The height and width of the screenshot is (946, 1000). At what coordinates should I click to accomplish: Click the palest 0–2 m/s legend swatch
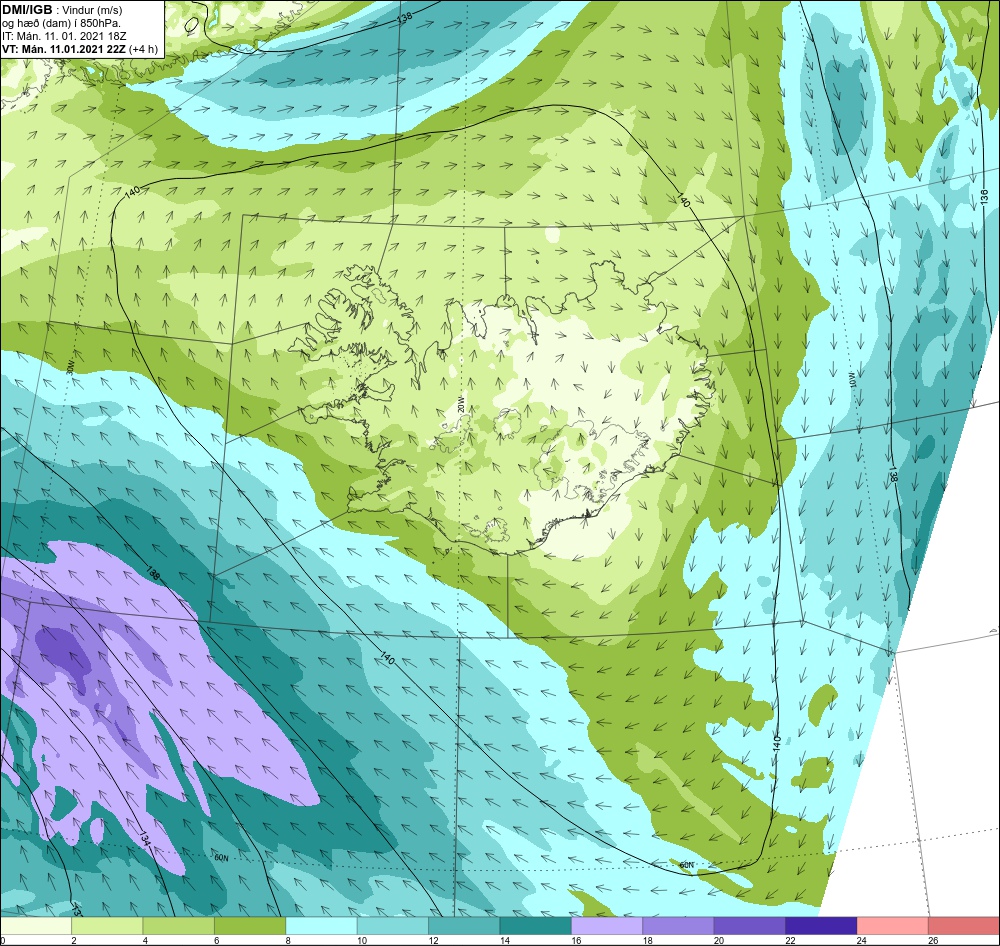tap(36, 926)
